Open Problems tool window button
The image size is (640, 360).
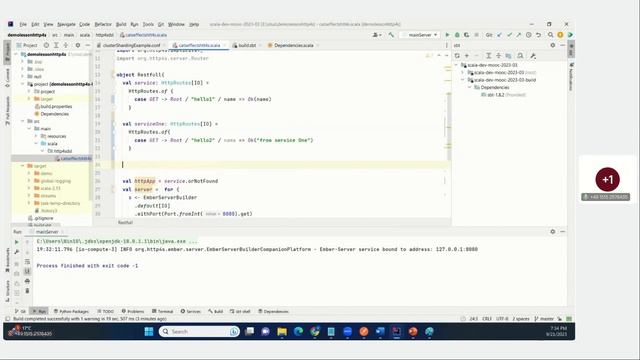(x=133, y=311)
